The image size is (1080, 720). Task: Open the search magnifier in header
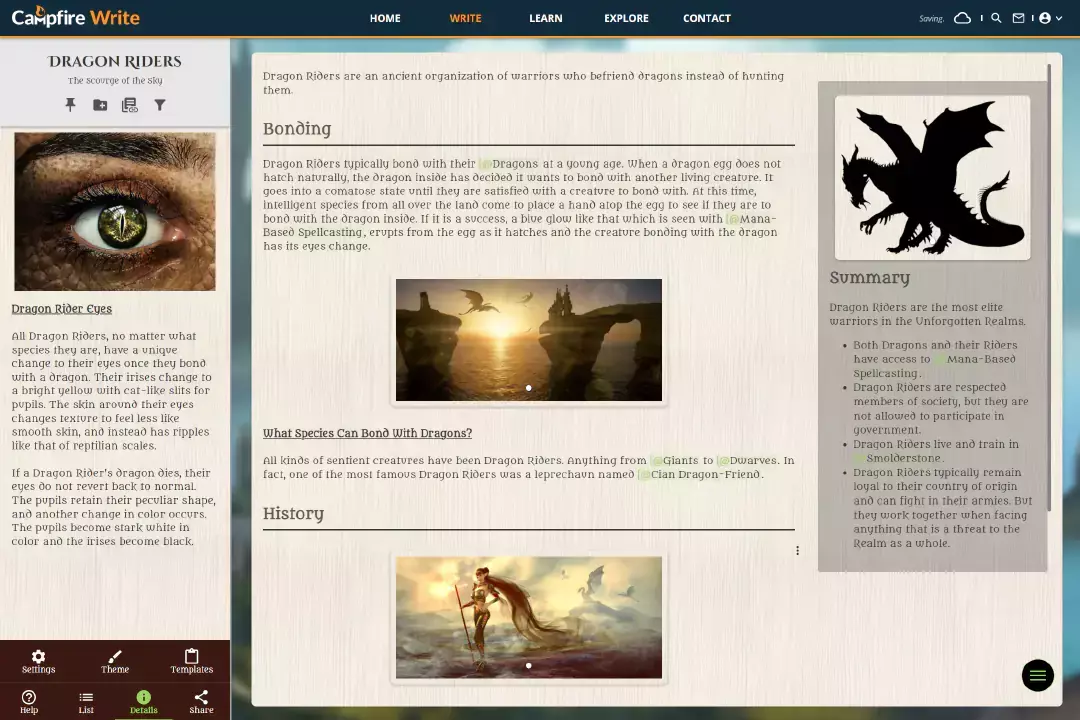click(x=996, y=18)
